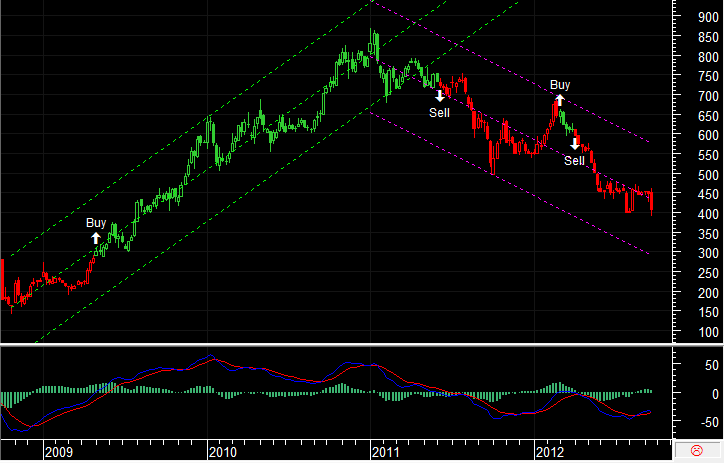This screenshot has height=463, width=724.
Task: Select the 2012 Sell signal down arrow
Action: click(575, 144)
